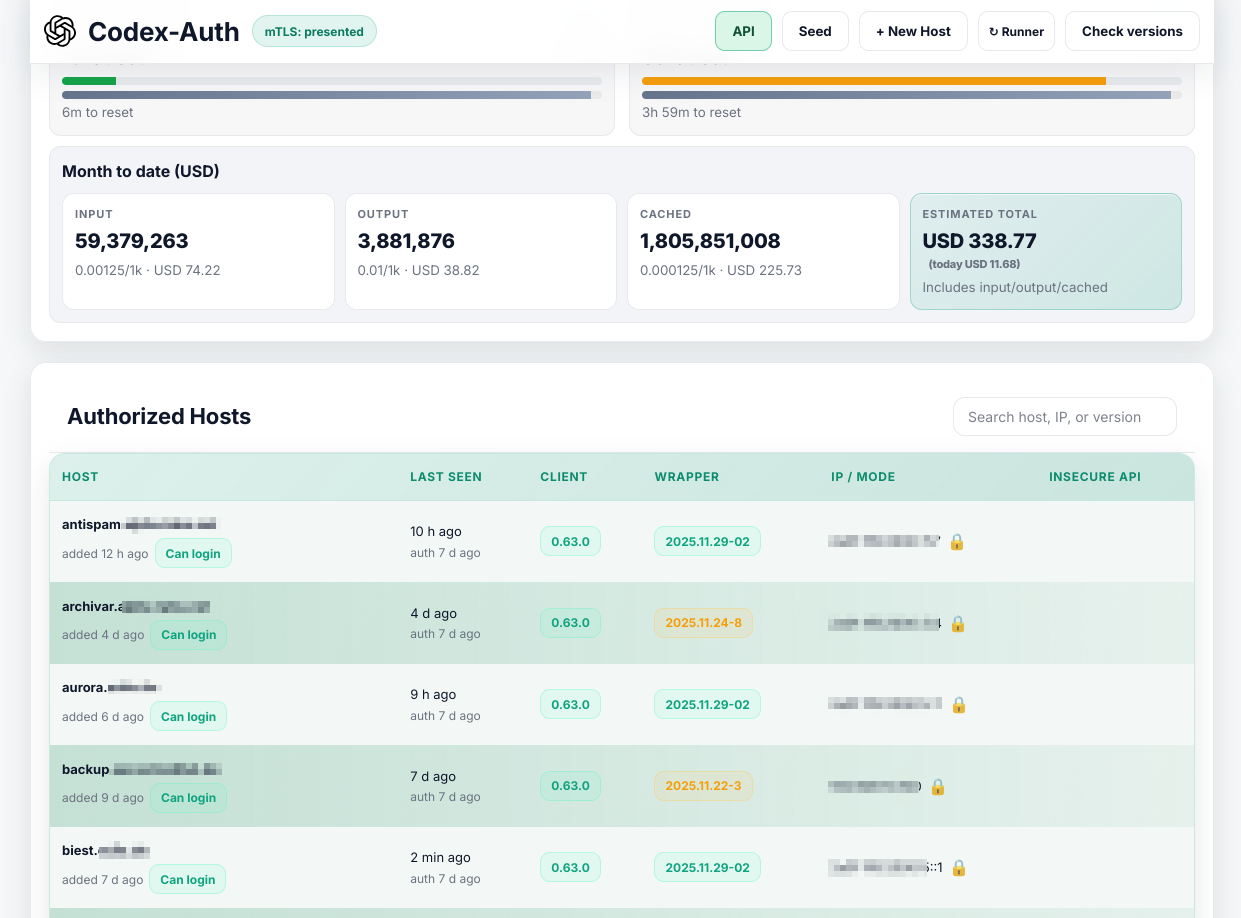1241x918 pixels.
Task: Focus the host search field
Action: point(1064,417)
